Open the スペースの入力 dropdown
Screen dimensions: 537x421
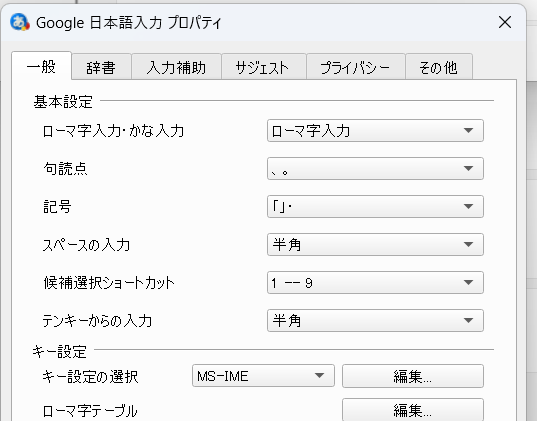point(375,245)
